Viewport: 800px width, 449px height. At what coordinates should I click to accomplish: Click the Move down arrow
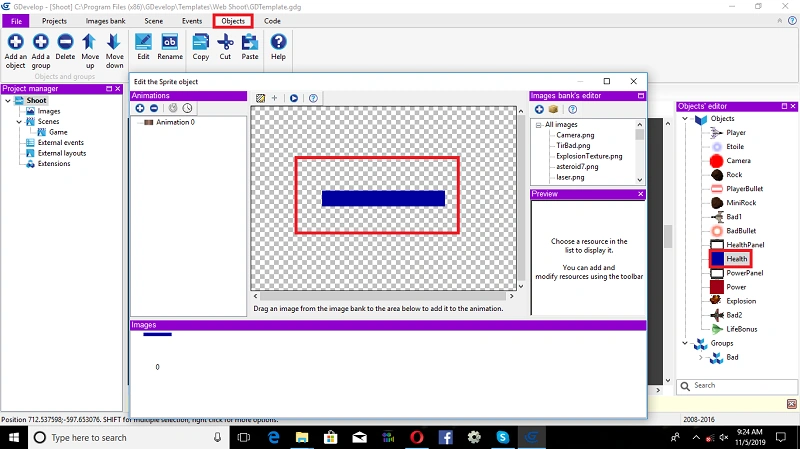click(114, 51)
